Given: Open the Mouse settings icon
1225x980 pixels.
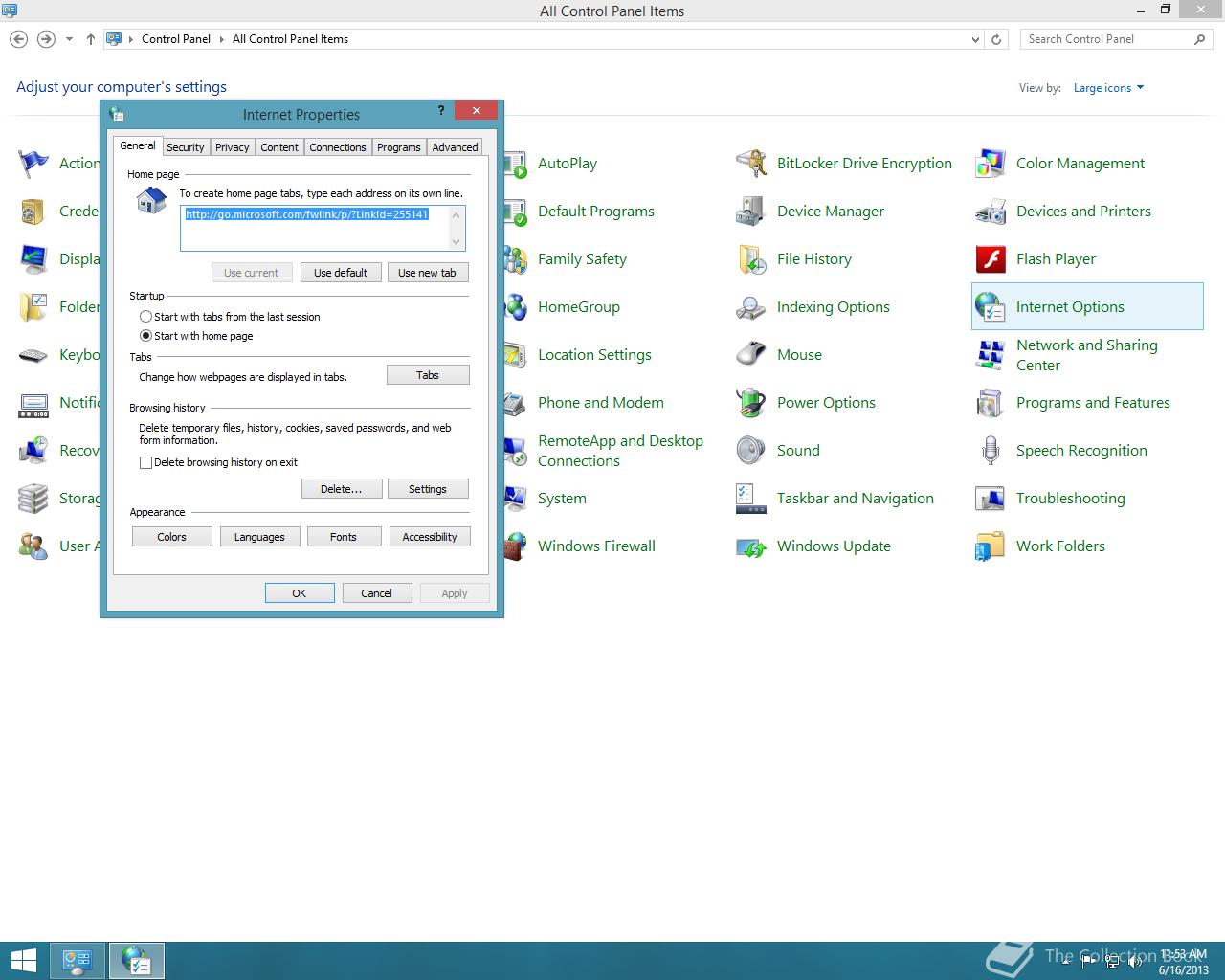Looking at the screenshot, I should pyautogui.click(x=751, y=355).
